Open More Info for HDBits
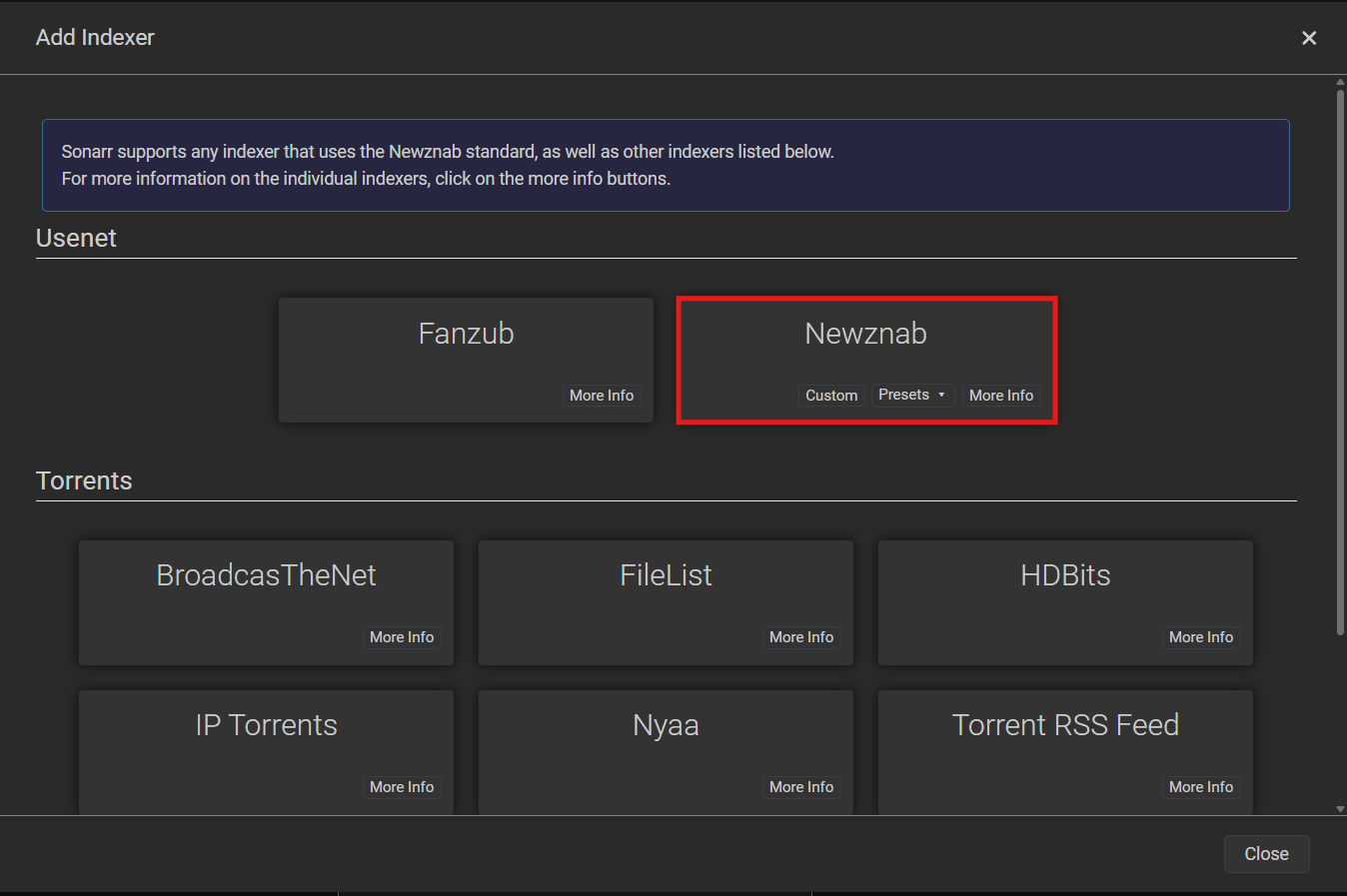This screenshot has width=1347, height=896. pos(1201,637)
